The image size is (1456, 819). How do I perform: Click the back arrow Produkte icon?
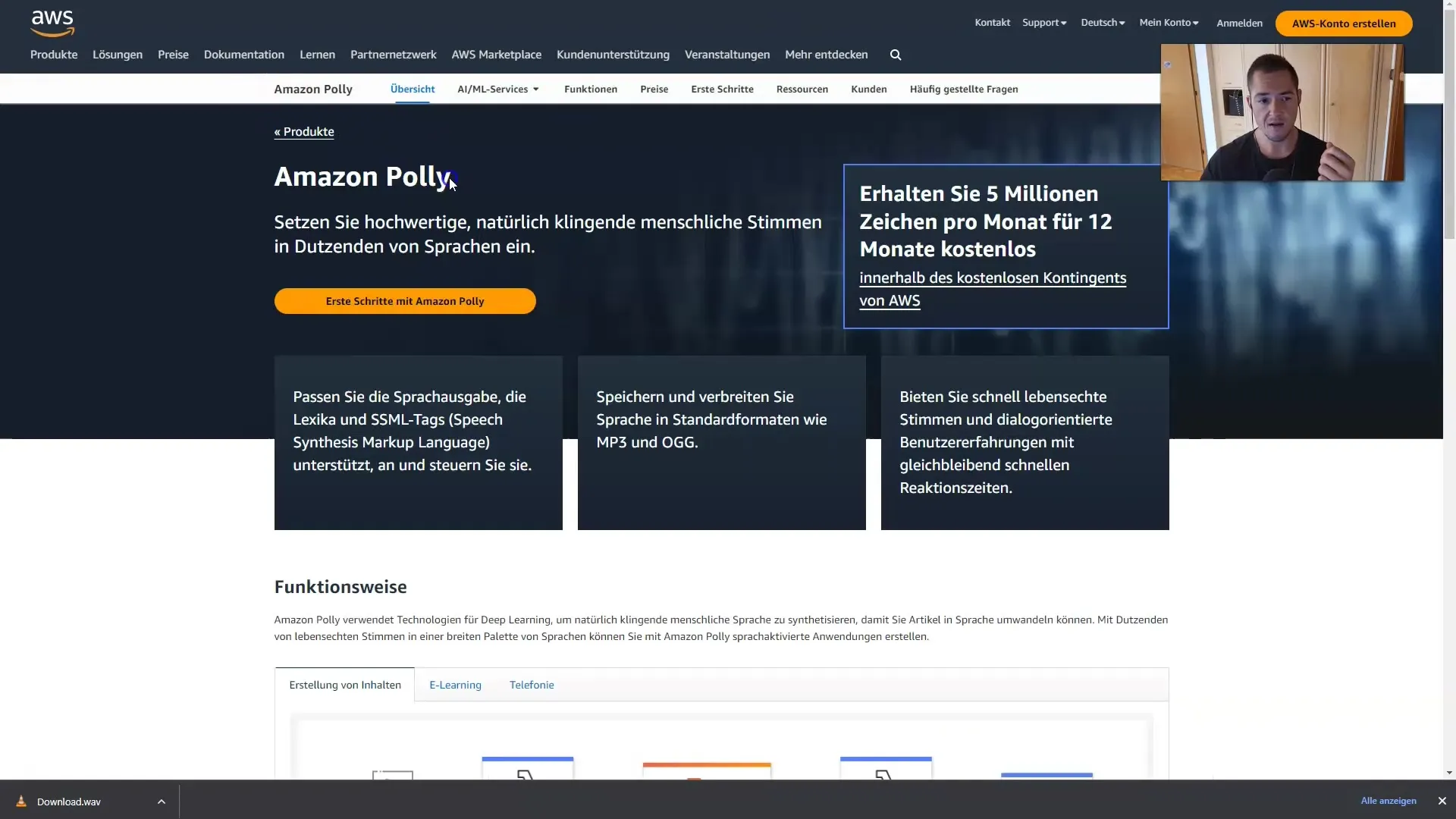[304, 131]
